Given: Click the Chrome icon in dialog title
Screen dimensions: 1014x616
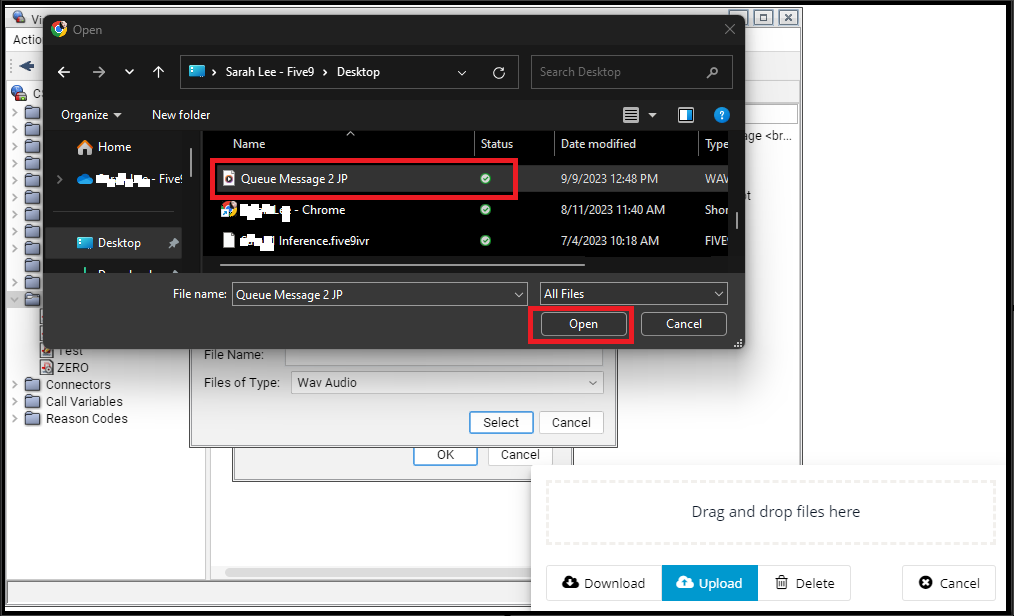Looking at the screenshot, I should coord(59,30).
